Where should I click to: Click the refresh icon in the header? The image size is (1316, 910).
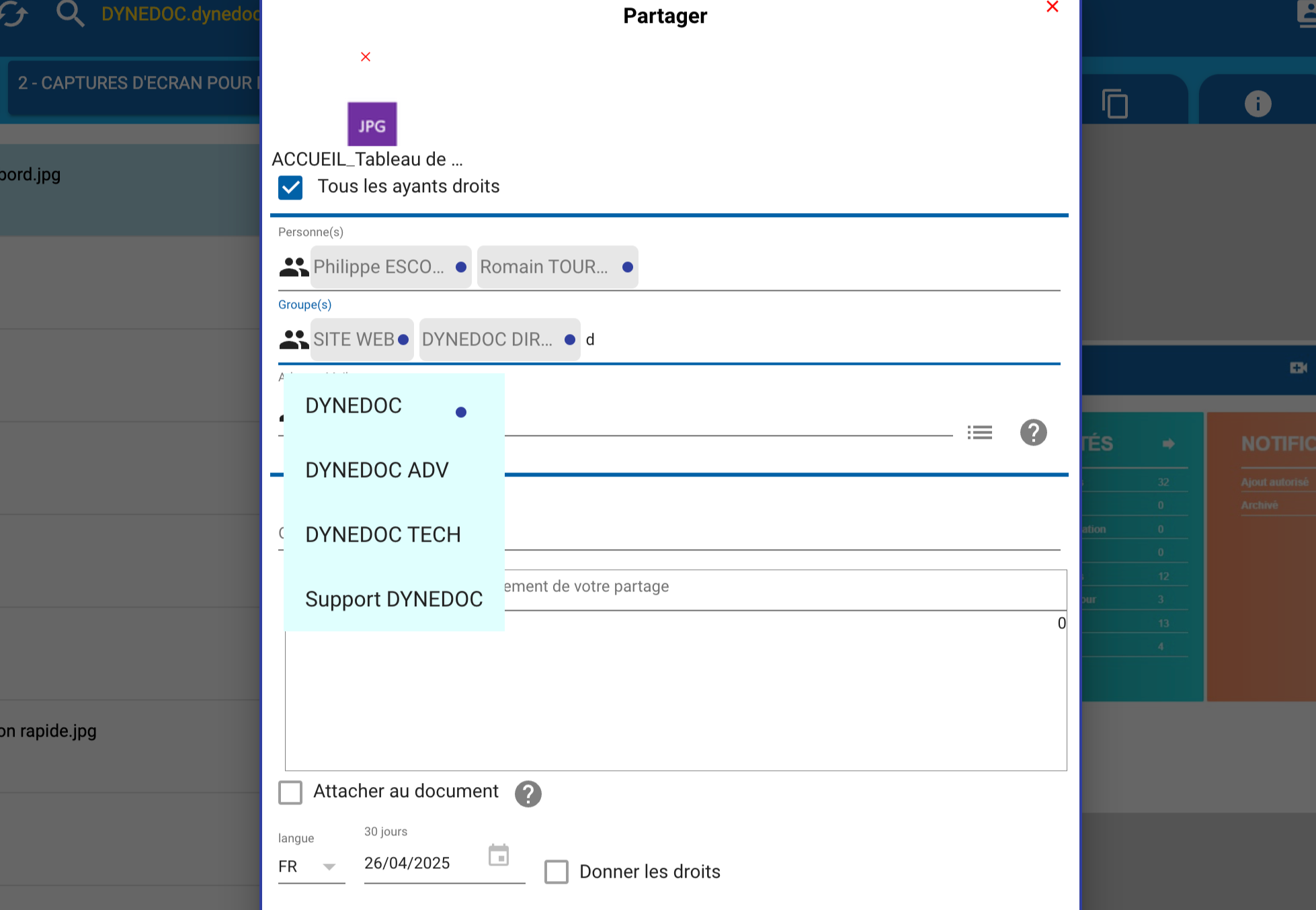[13, 13]
